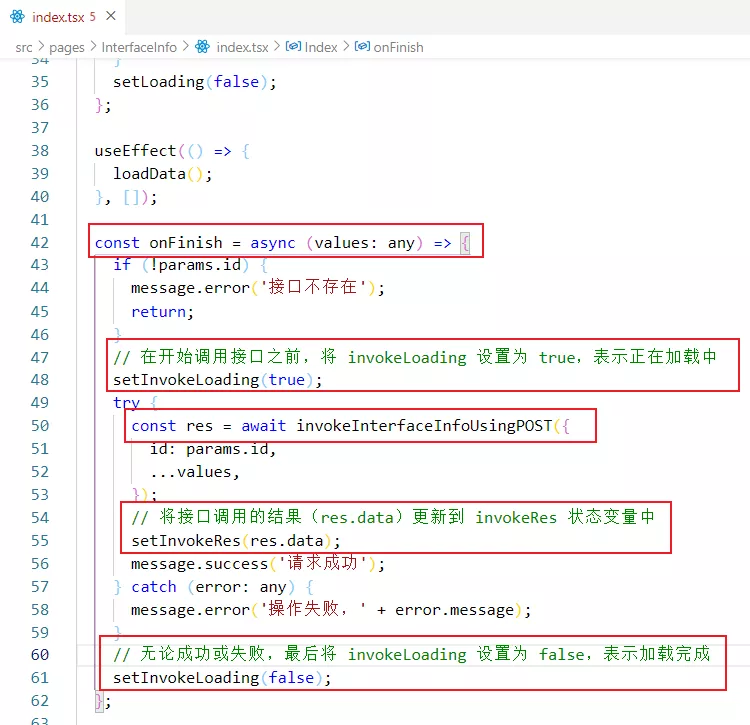Viewport: 750px width, 725px height.
Task: Click on setLoading(false) call
Action: tap(195, 82)
